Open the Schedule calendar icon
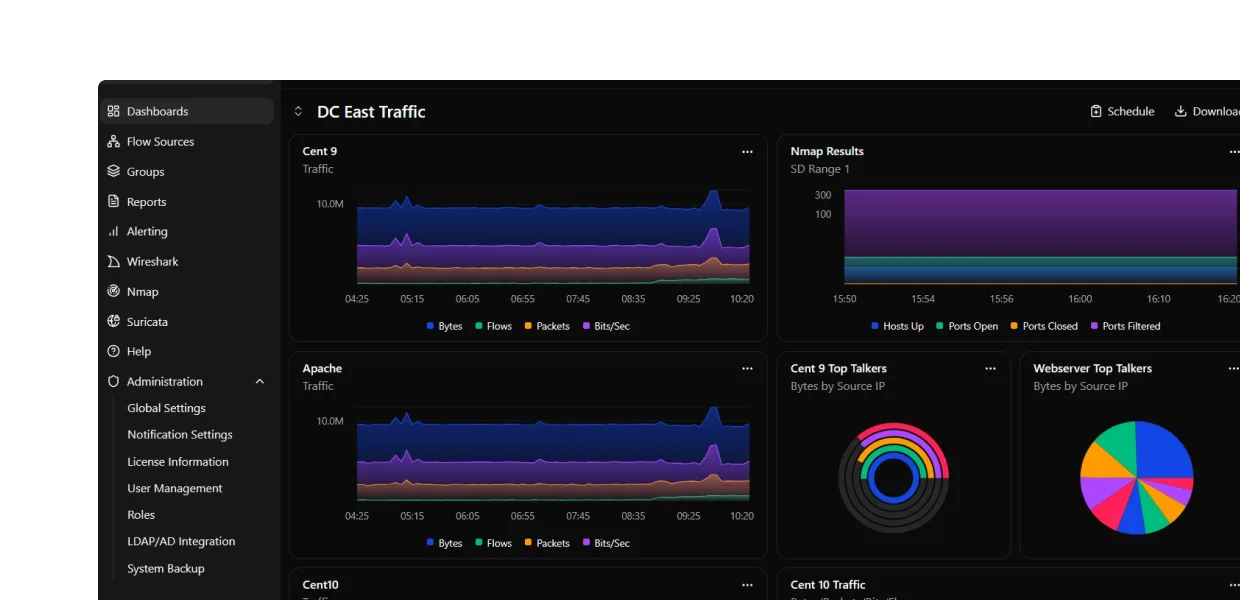The image size is (1240, 600). point(1096,111)
